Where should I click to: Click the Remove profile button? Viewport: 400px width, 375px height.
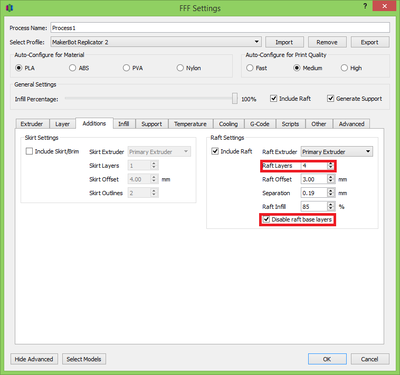coord(327,42)
